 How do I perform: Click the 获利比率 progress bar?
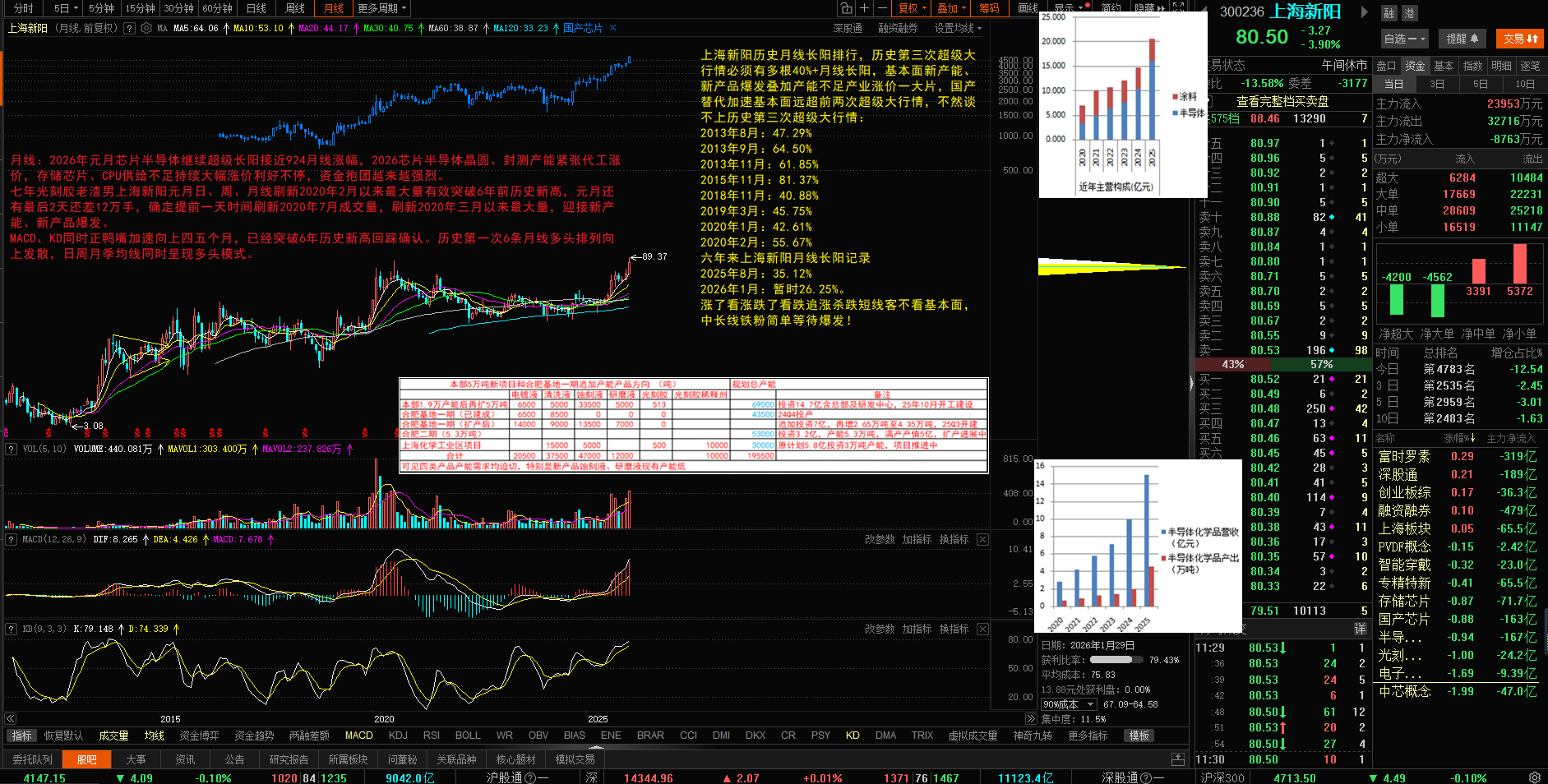point(1116,660)
